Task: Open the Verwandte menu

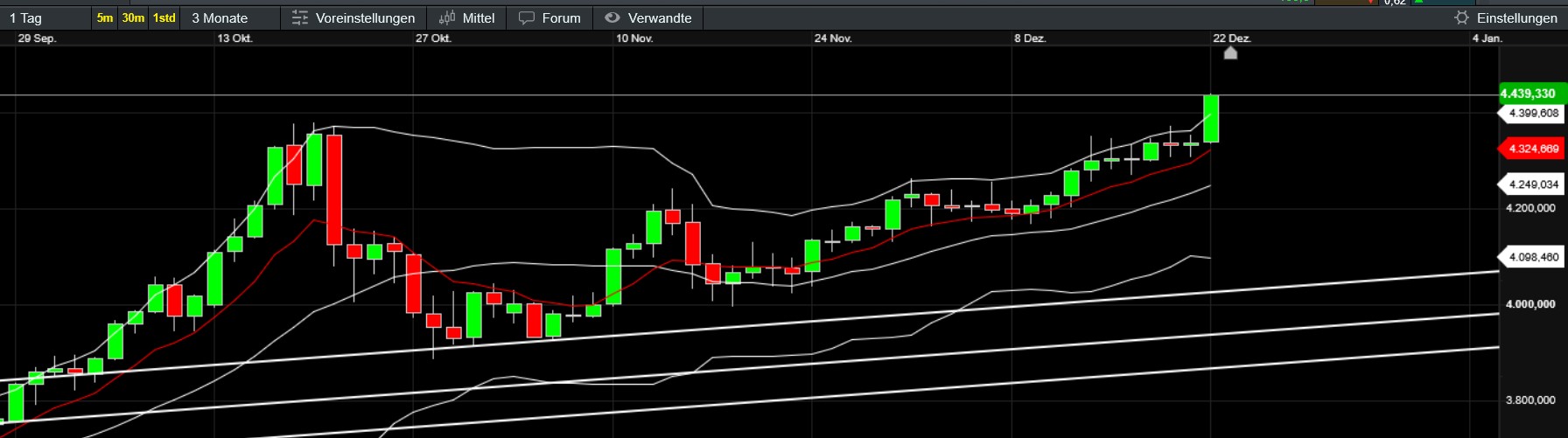Action: click(659, 17)
